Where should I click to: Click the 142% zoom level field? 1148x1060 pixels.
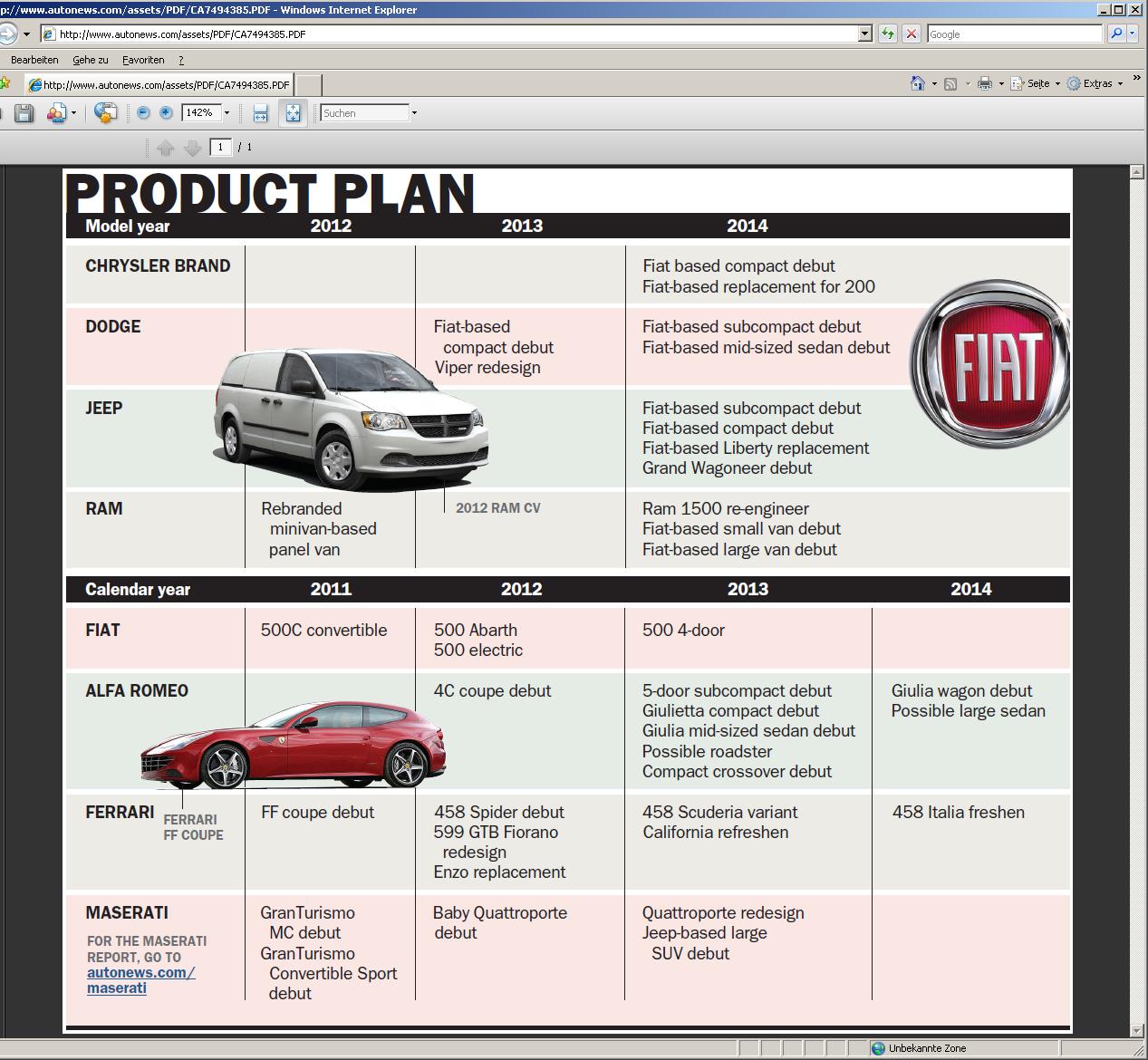click(200, 113)
